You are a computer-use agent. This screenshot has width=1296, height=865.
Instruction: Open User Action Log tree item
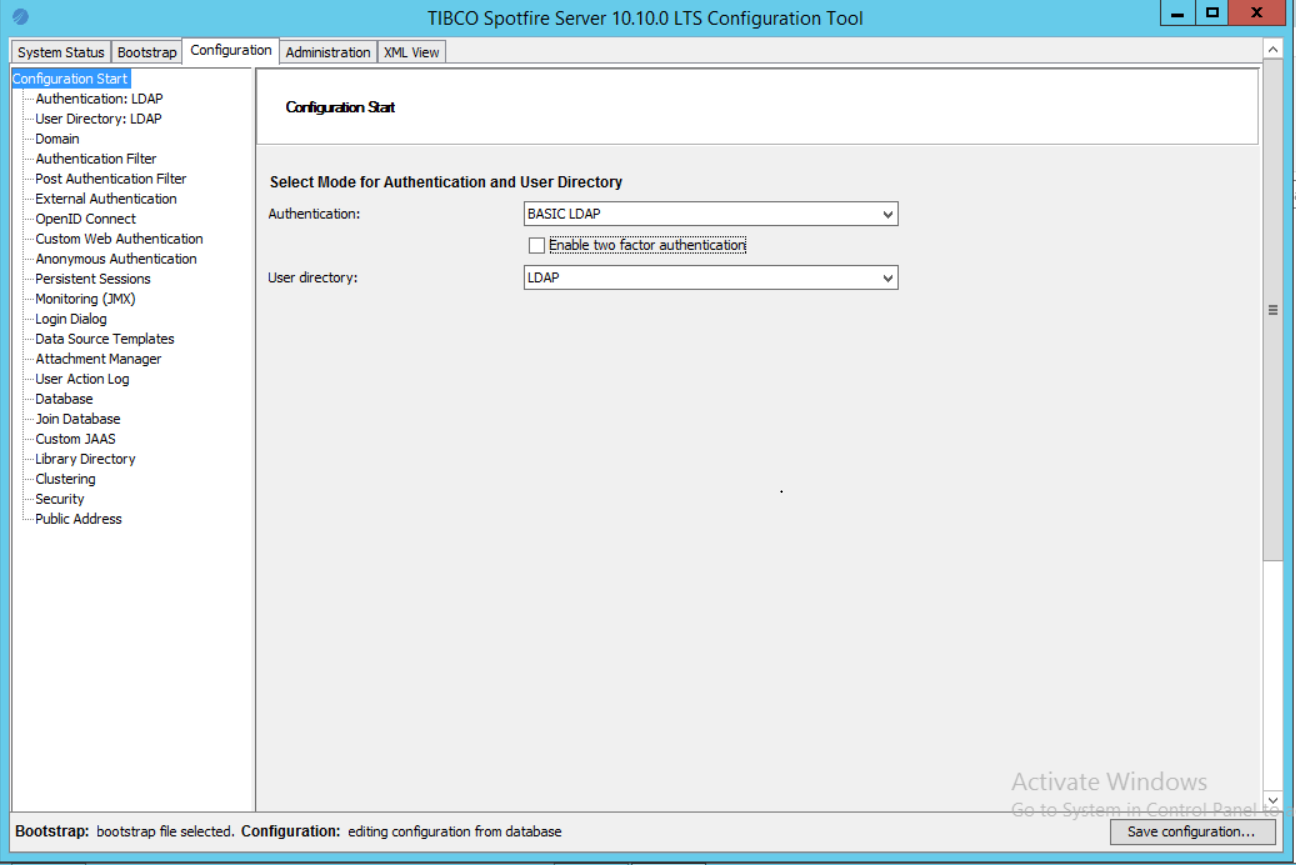82,379
